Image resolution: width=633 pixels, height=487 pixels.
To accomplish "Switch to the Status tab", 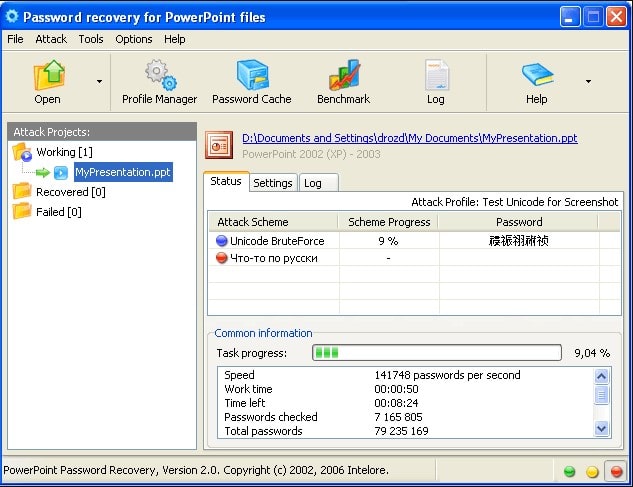I will [x=226, y=181].
